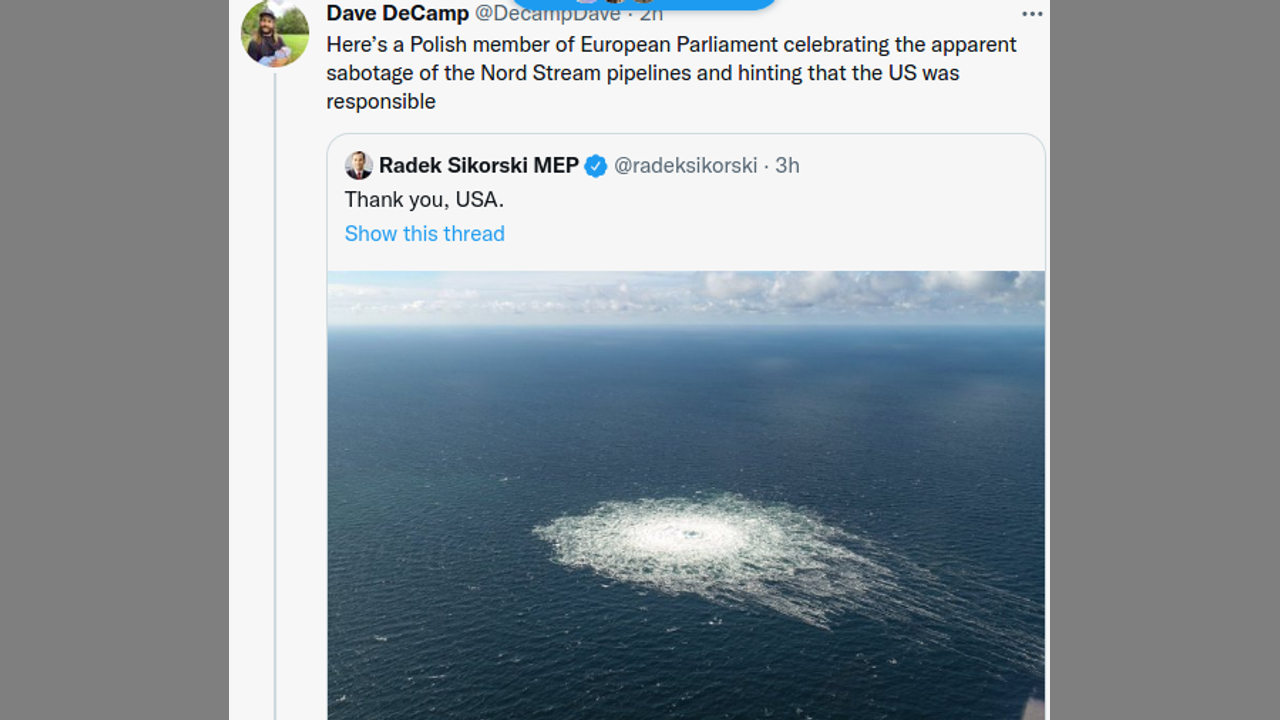The width and height of the screenshot is (1280, 720).
Task: Click Dave DeCamp's profile avatar
Action: 275,34
